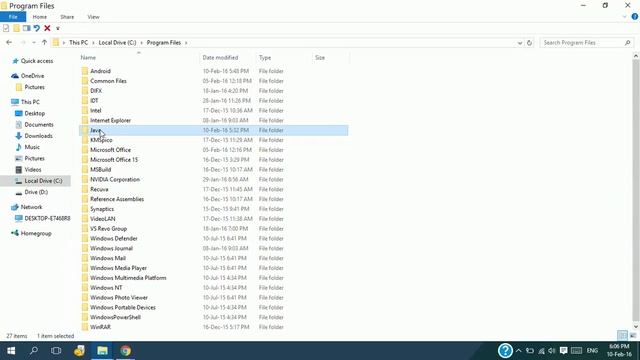Select the Internet Explorer folder
Viewport: 640px width, 360px height.
[110, 120]
